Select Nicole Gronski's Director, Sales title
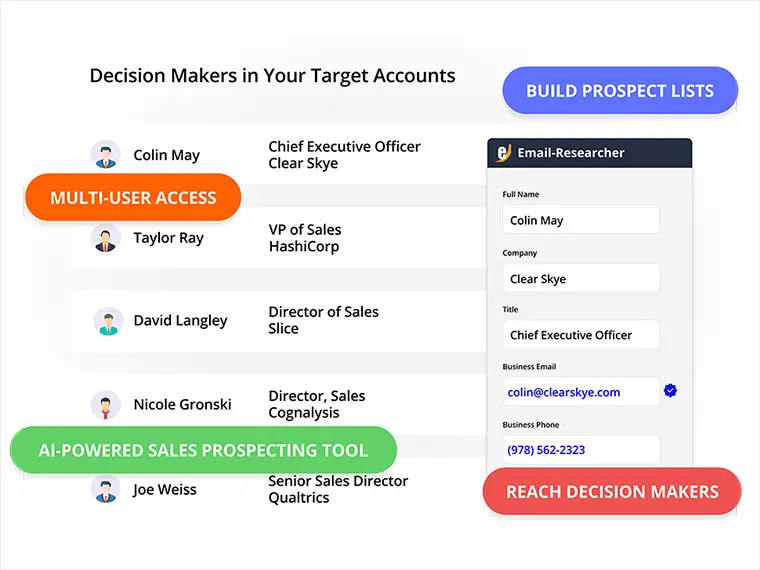 coord(317,396)
